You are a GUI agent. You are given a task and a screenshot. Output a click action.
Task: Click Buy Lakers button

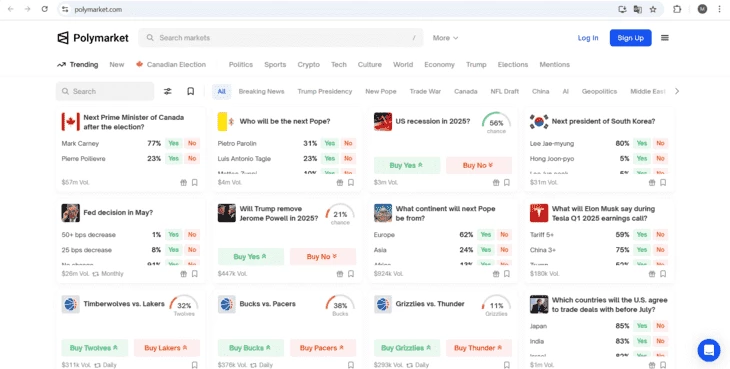pos(167,348)
